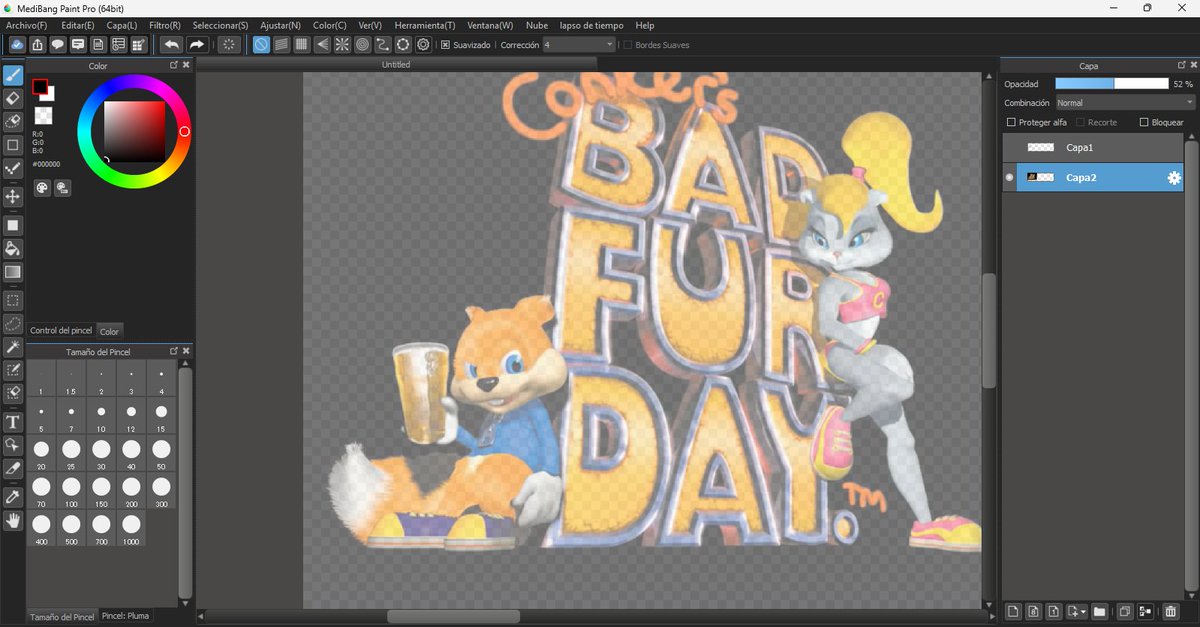Select the Eraser tool
This screenshot has height=627, width=1200.
click(x=13, y=98)
